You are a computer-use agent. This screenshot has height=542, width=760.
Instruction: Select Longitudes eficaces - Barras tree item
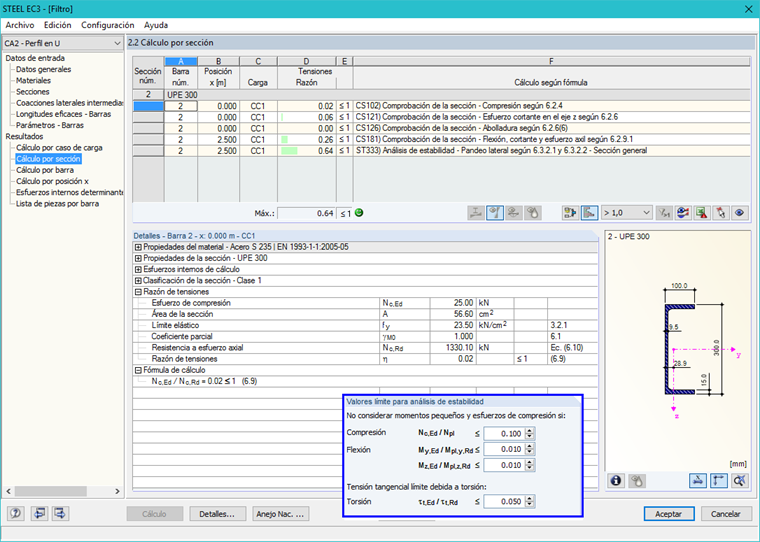coord(63,114)
